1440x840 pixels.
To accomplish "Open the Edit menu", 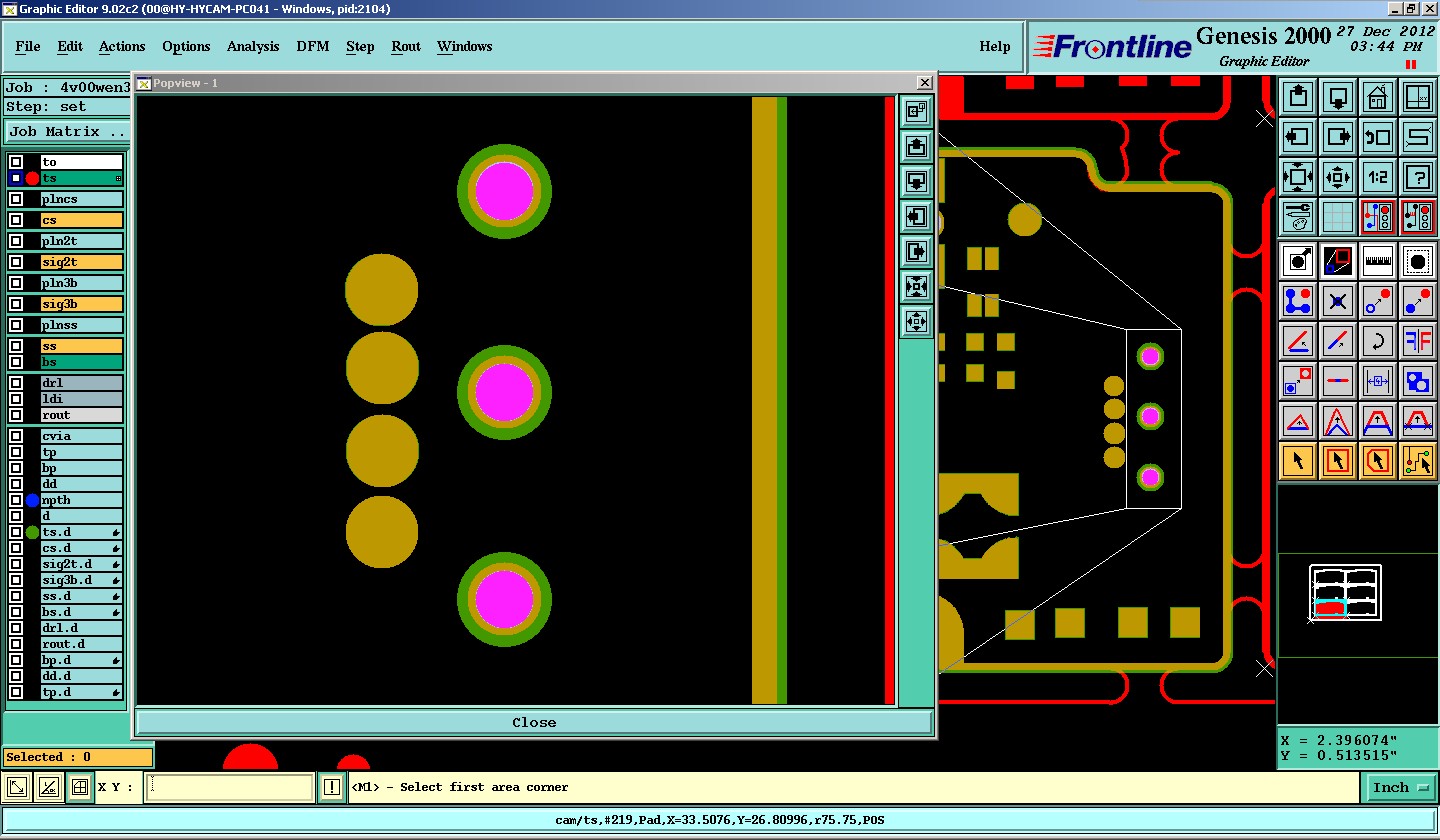I will [70, 46].
